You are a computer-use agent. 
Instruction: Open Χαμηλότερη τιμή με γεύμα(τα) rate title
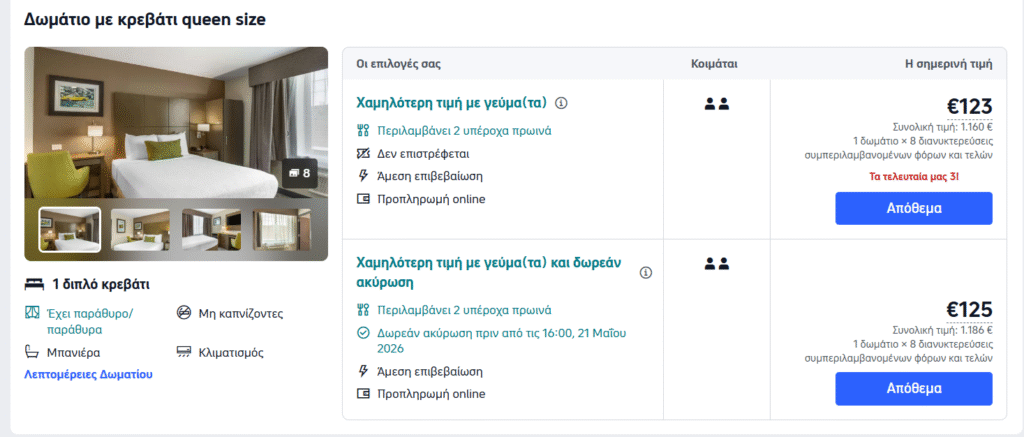click(451, 103)
